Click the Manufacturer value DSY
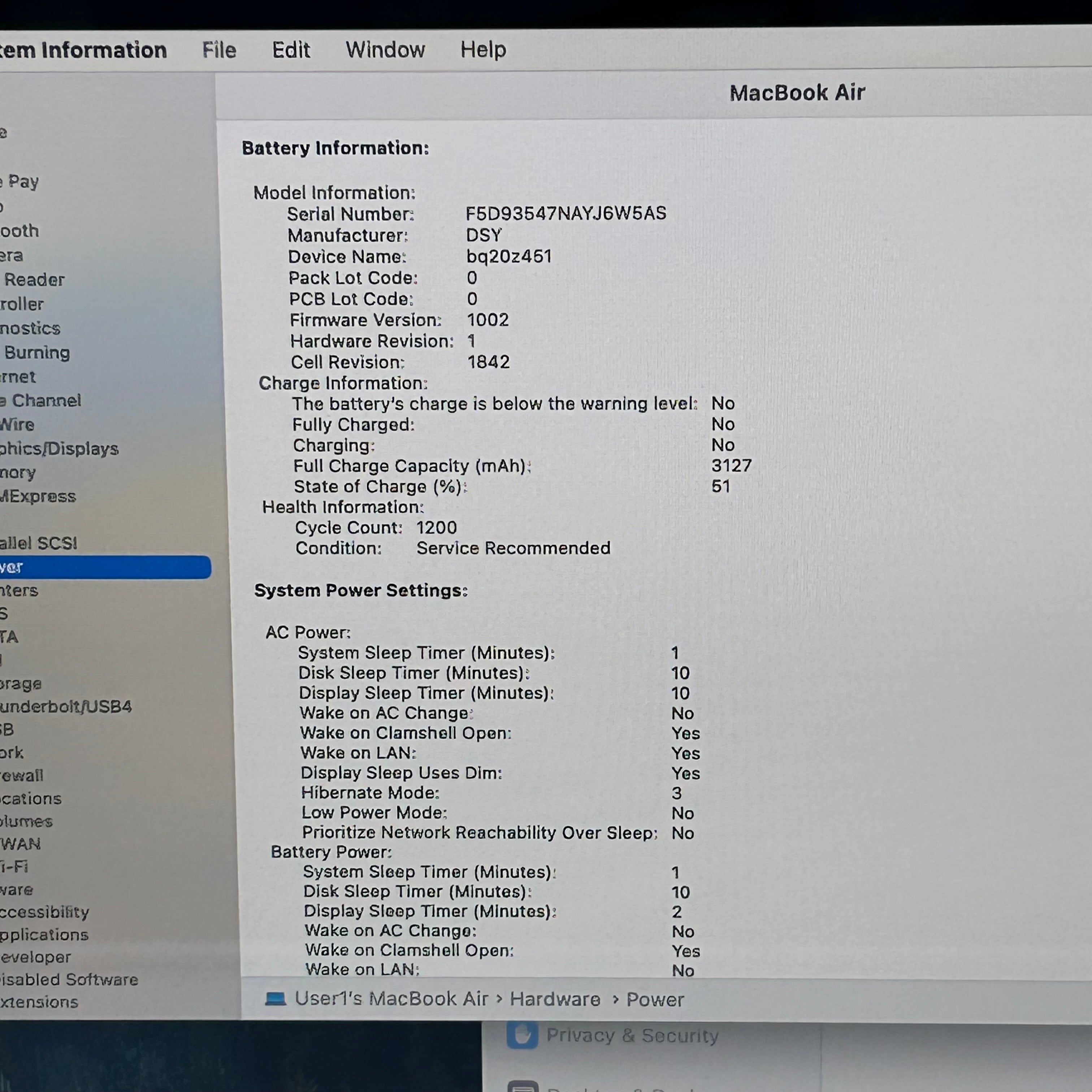The height and width of the screenshot is (1092, 1092). click(x=484, y=235)
